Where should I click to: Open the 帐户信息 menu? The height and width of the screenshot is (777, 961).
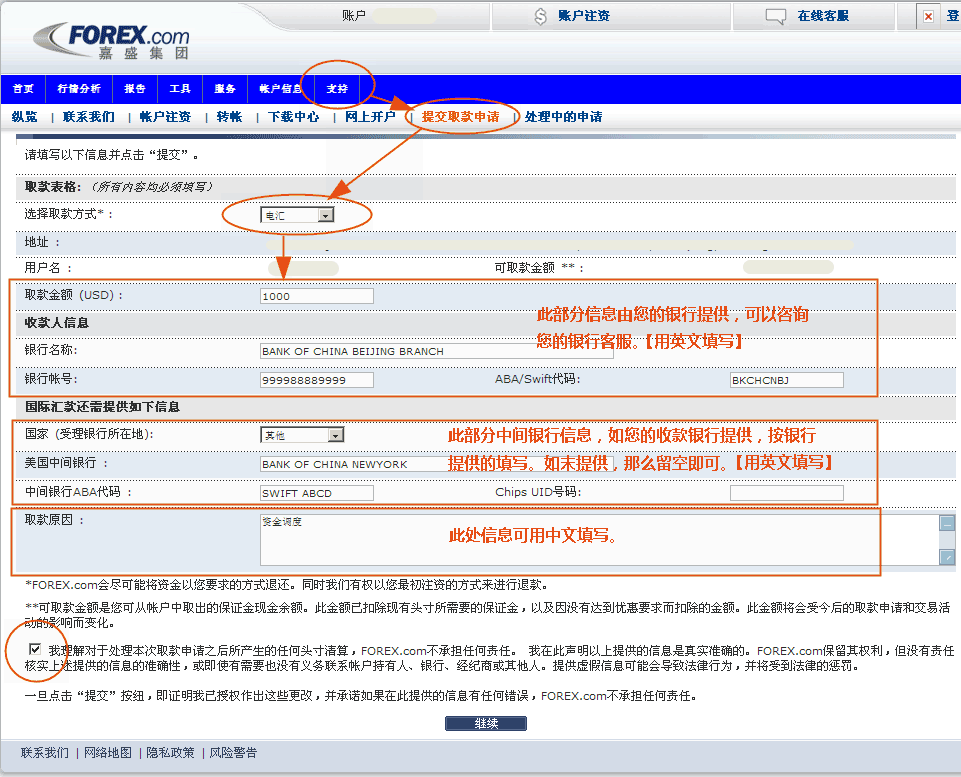(280, 89)
